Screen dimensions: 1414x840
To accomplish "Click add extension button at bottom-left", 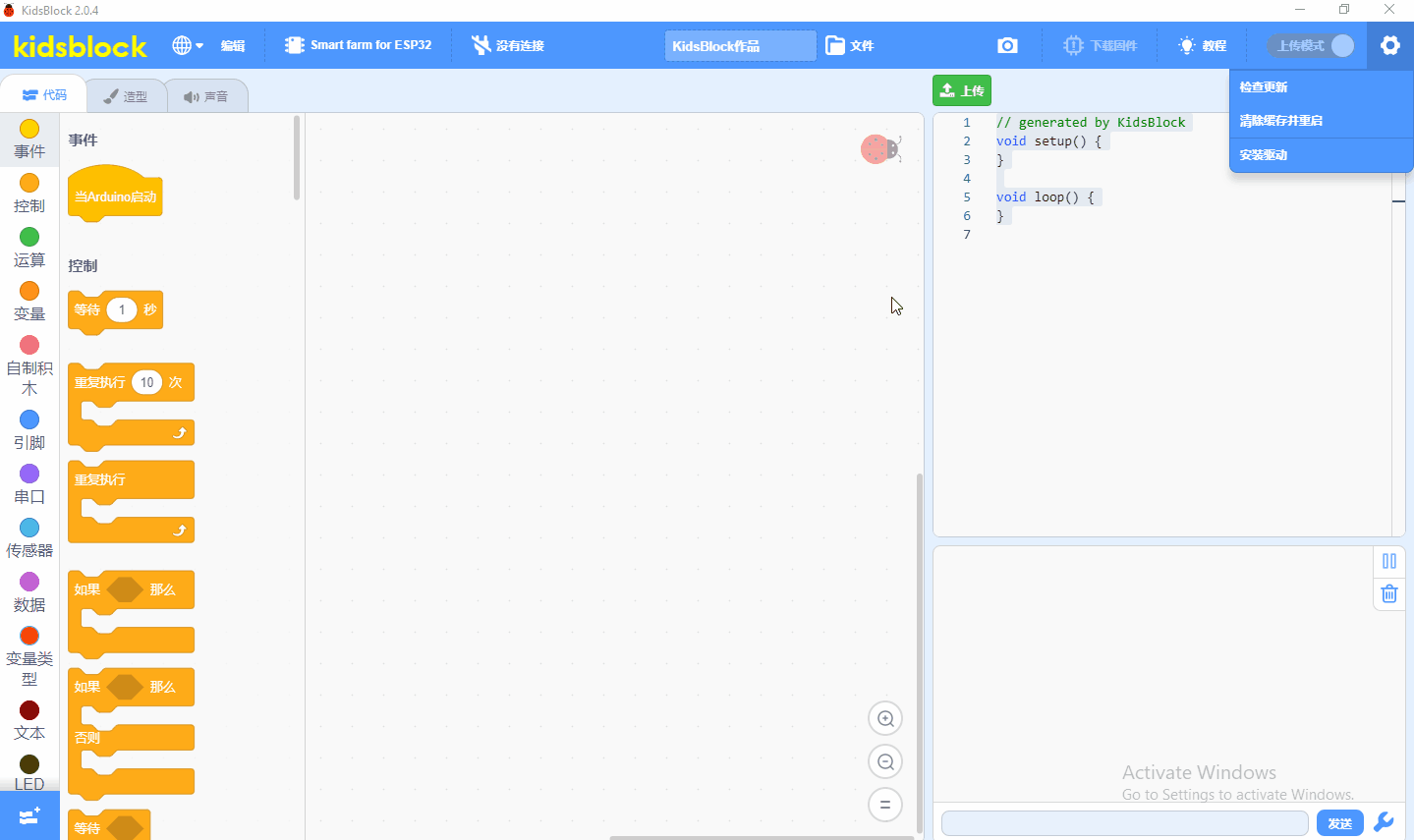I will (29, 815).
